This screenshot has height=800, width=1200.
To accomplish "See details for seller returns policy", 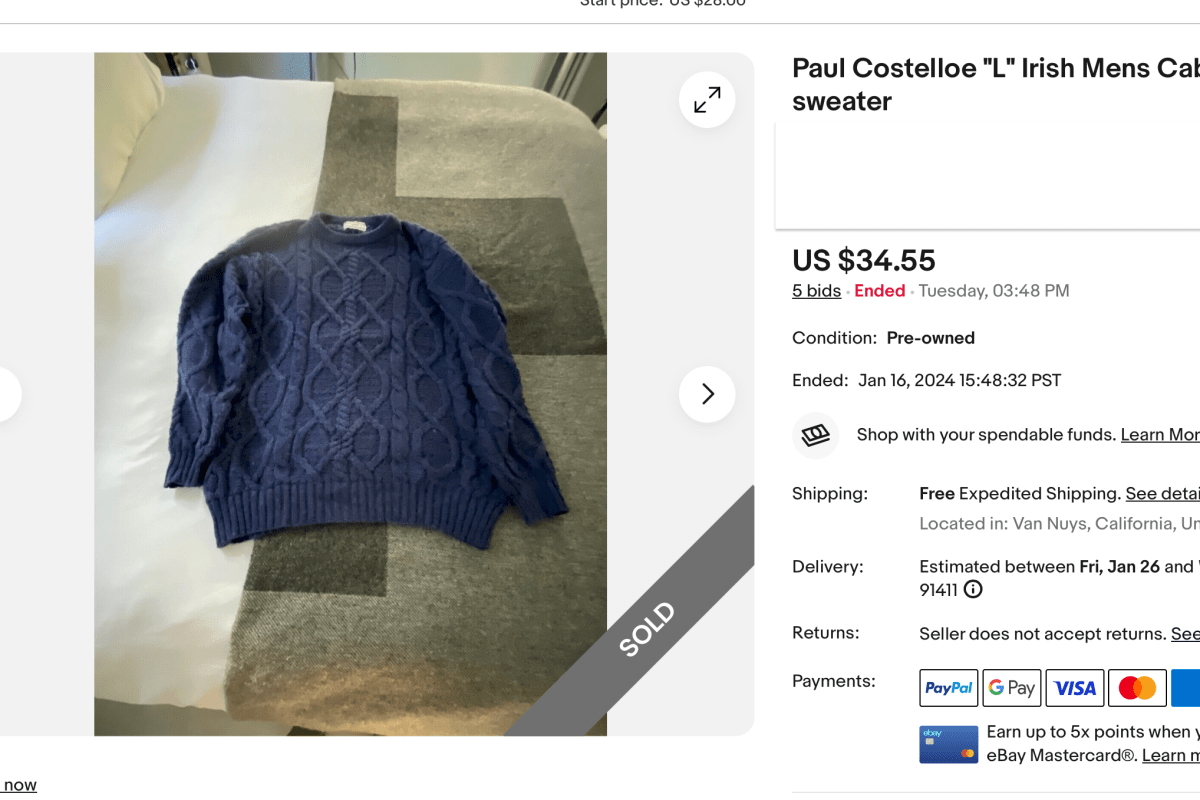I will (1185, 634).
